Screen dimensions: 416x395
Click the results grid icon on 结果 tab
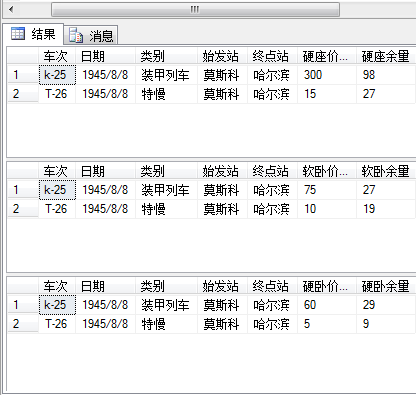[18, 34]
